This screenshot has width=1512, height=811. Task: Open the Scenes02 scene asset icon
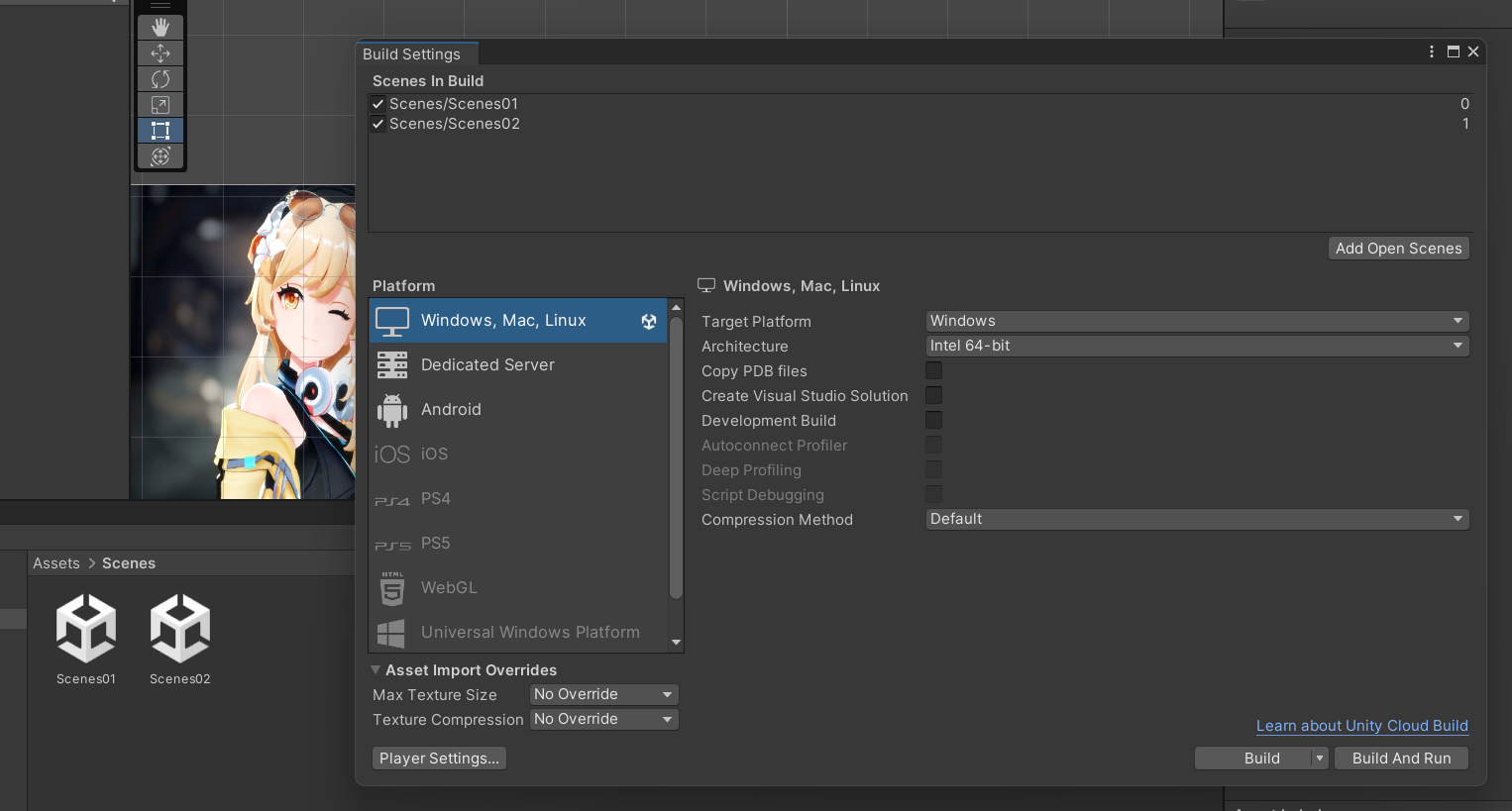point(180,628)
